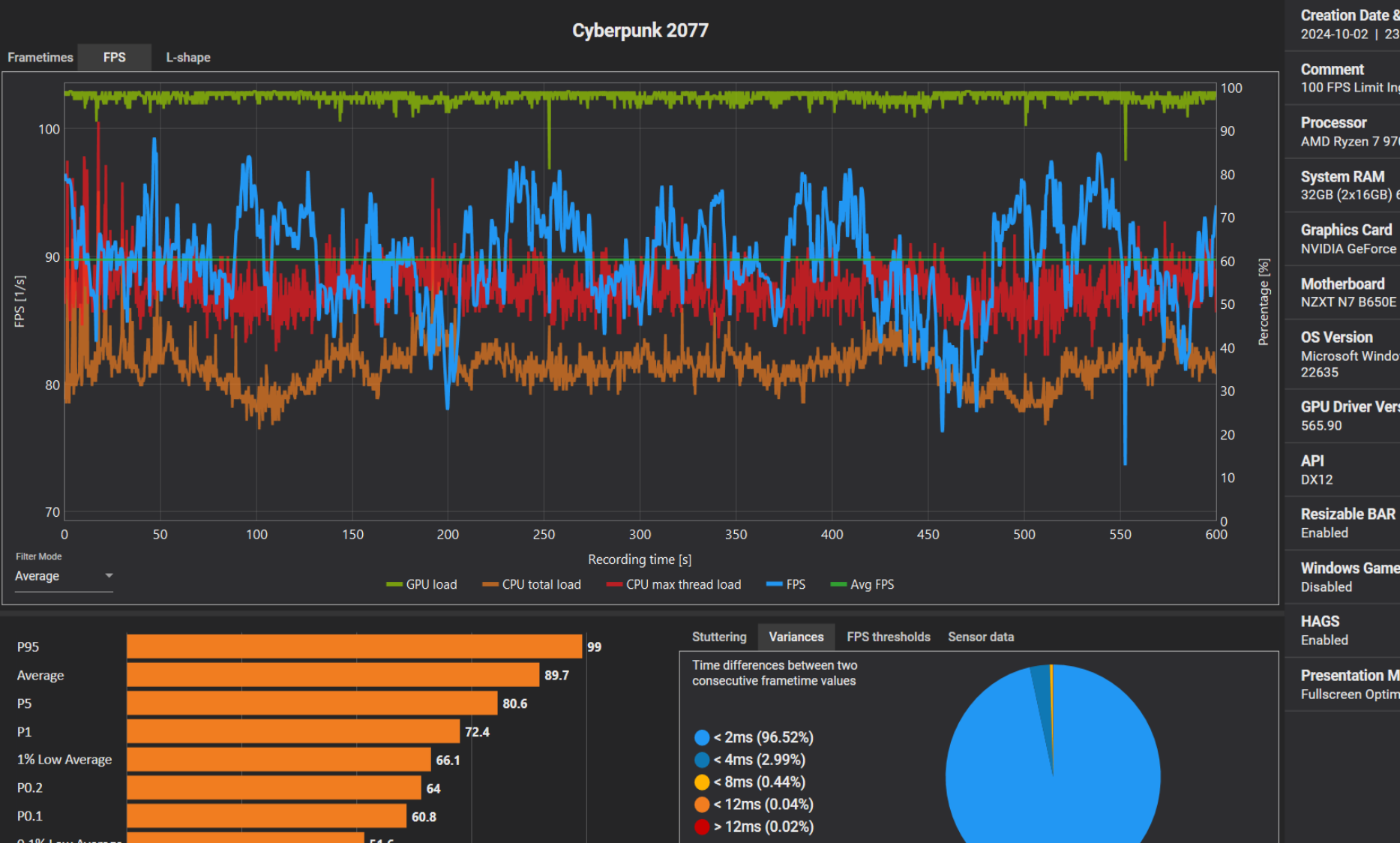This screenshot has height=843, width=1400.
Task: Click the P0.2 bar showing 64
Action: [274, 787]
